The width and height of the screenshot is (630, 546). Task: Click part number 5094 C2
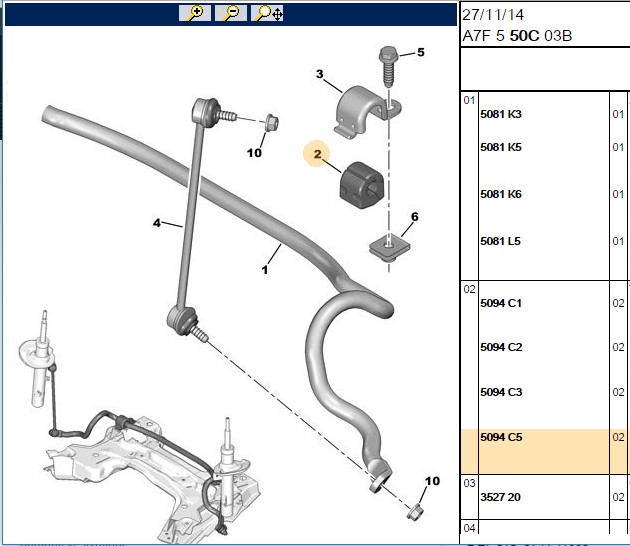coord(501,347)
